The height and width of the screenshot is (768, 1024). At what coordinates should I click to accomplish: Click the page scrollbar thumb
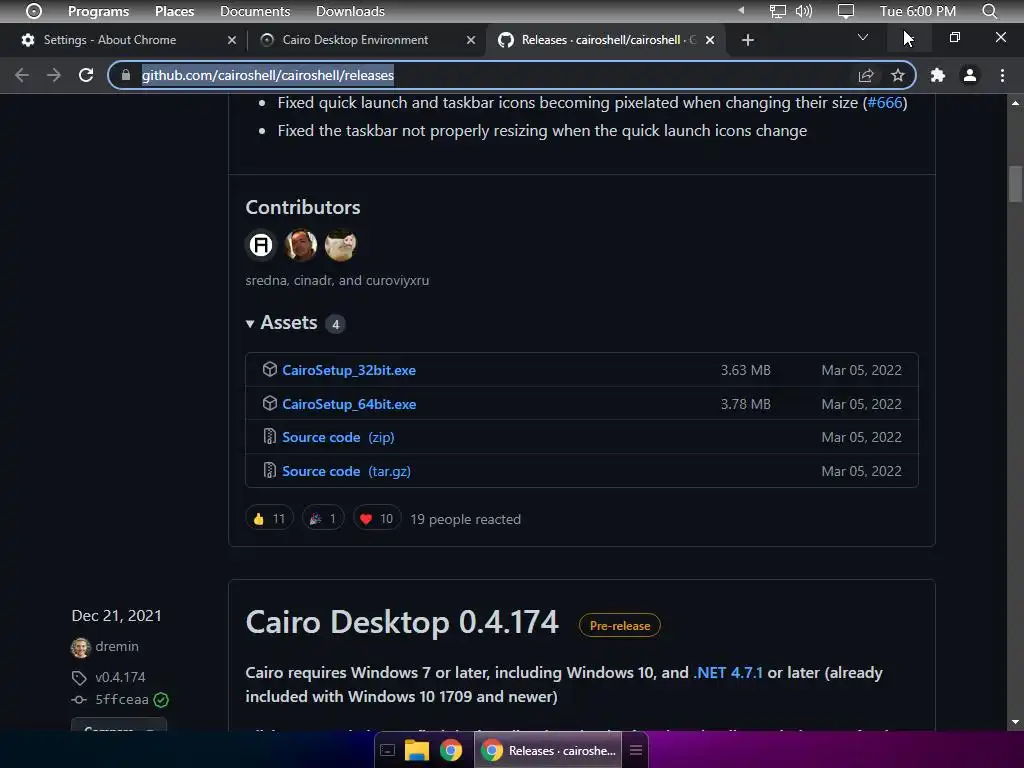pyautogui.click(x=1015, y=184)
